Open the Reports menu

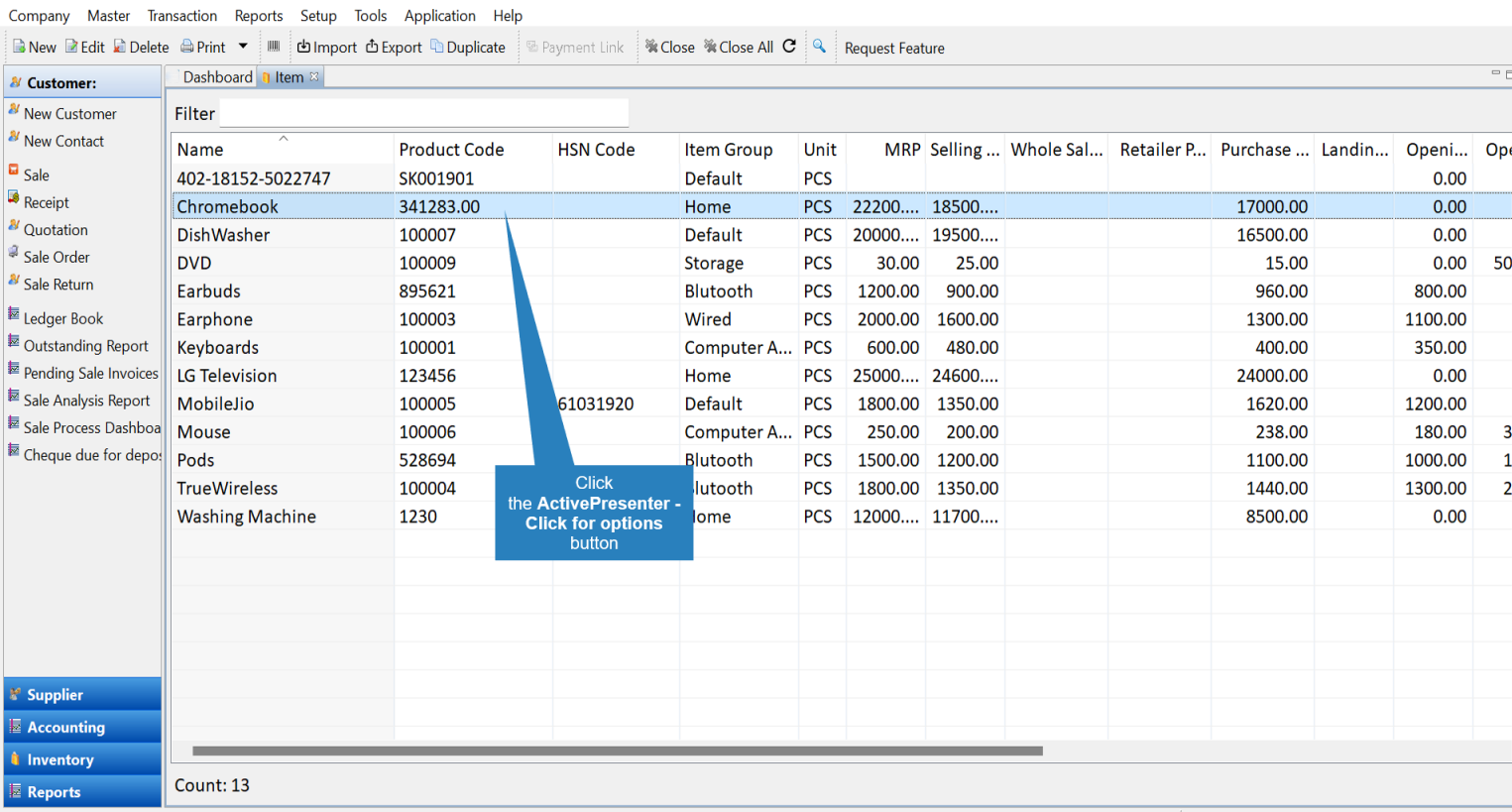[x=259, y=16]
